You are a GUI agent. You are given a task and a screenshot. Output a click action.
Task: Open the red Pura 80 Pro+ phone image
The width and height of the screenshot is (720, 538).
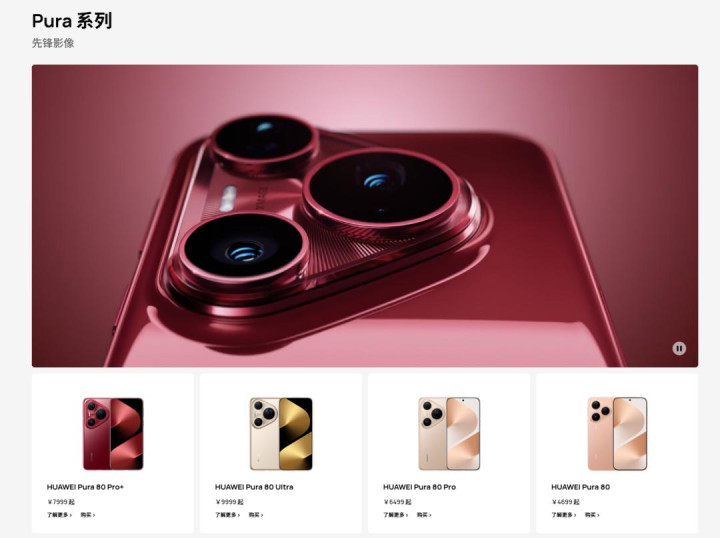pyautogui.click(x=113, y=434)
